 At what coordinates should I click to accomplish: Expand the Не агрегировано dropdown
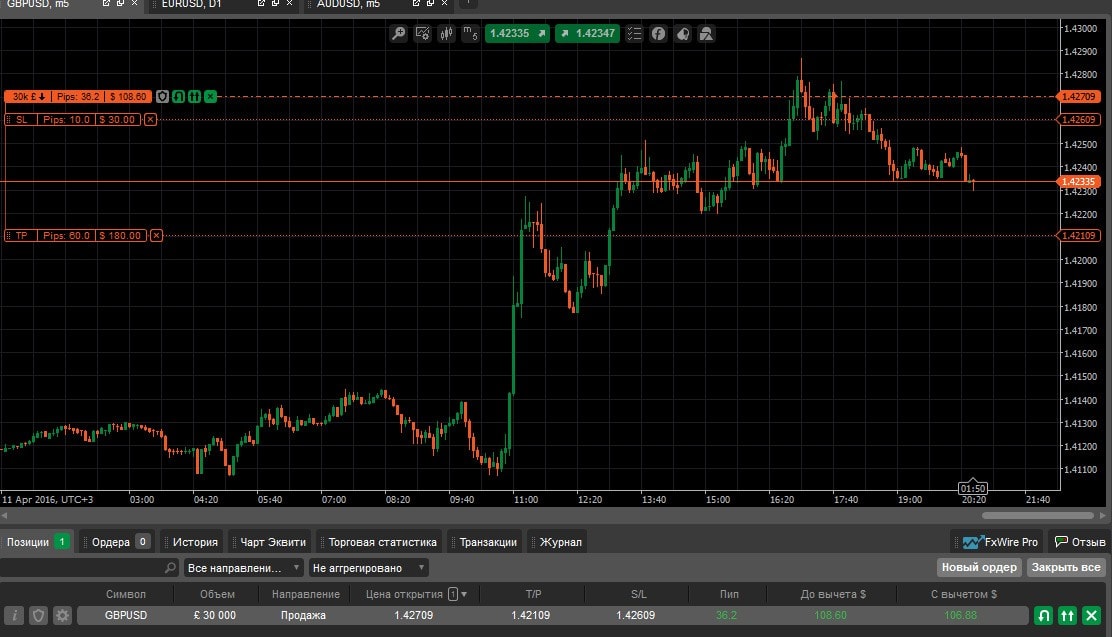[x=368, y=568]
